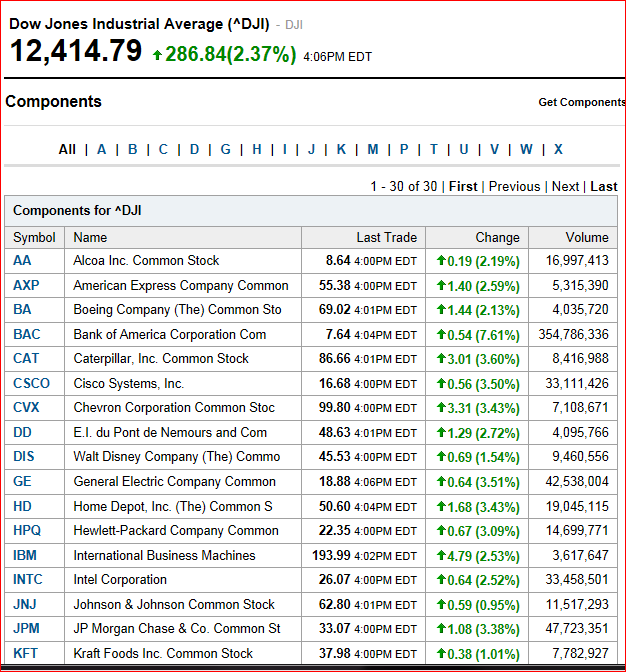Click Chevron last trade price 99.80
626x672 pixels.
click(x=335, y=407)
